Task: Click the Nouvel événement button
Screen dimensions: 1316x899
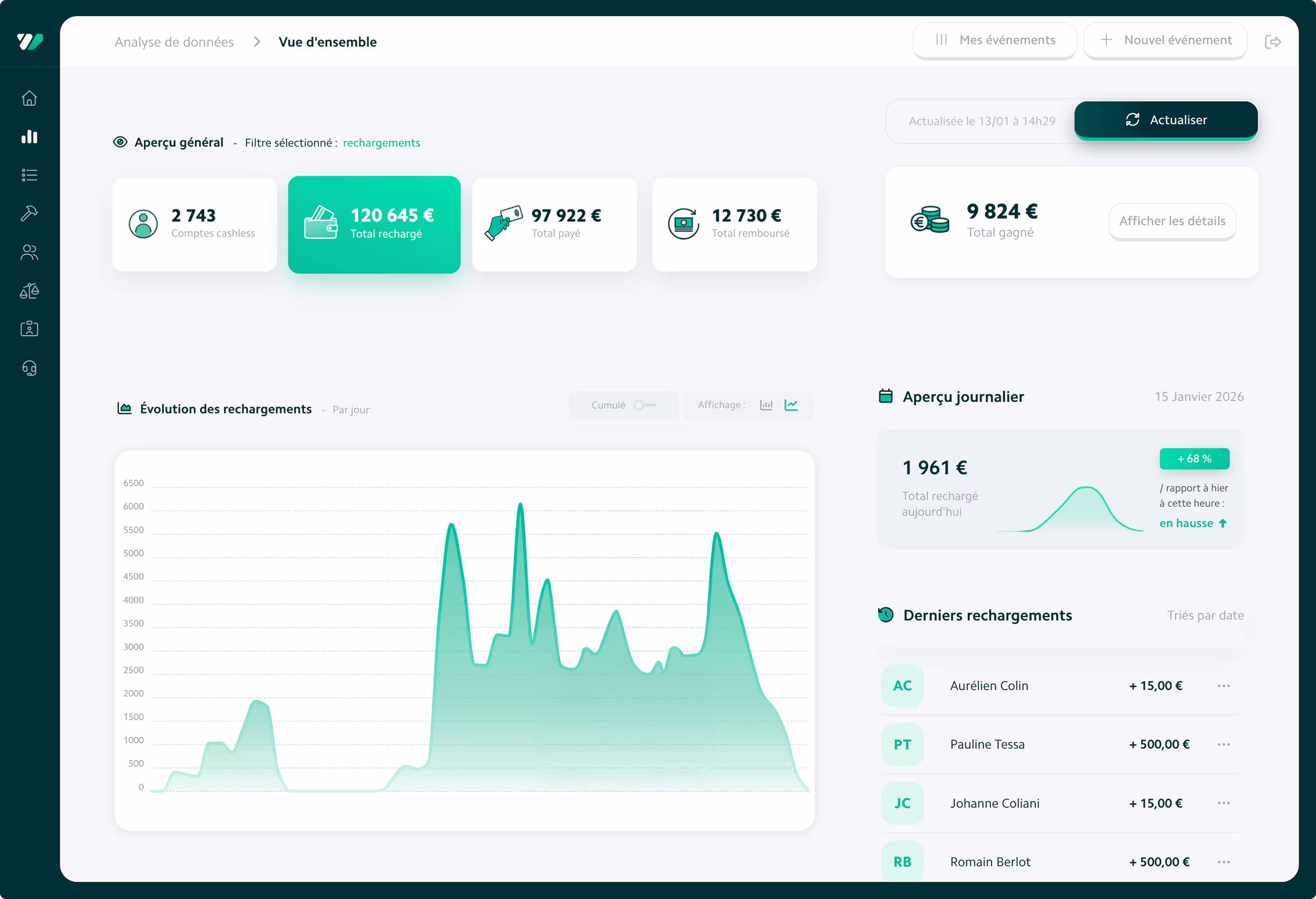Action: click(1165, 40)
